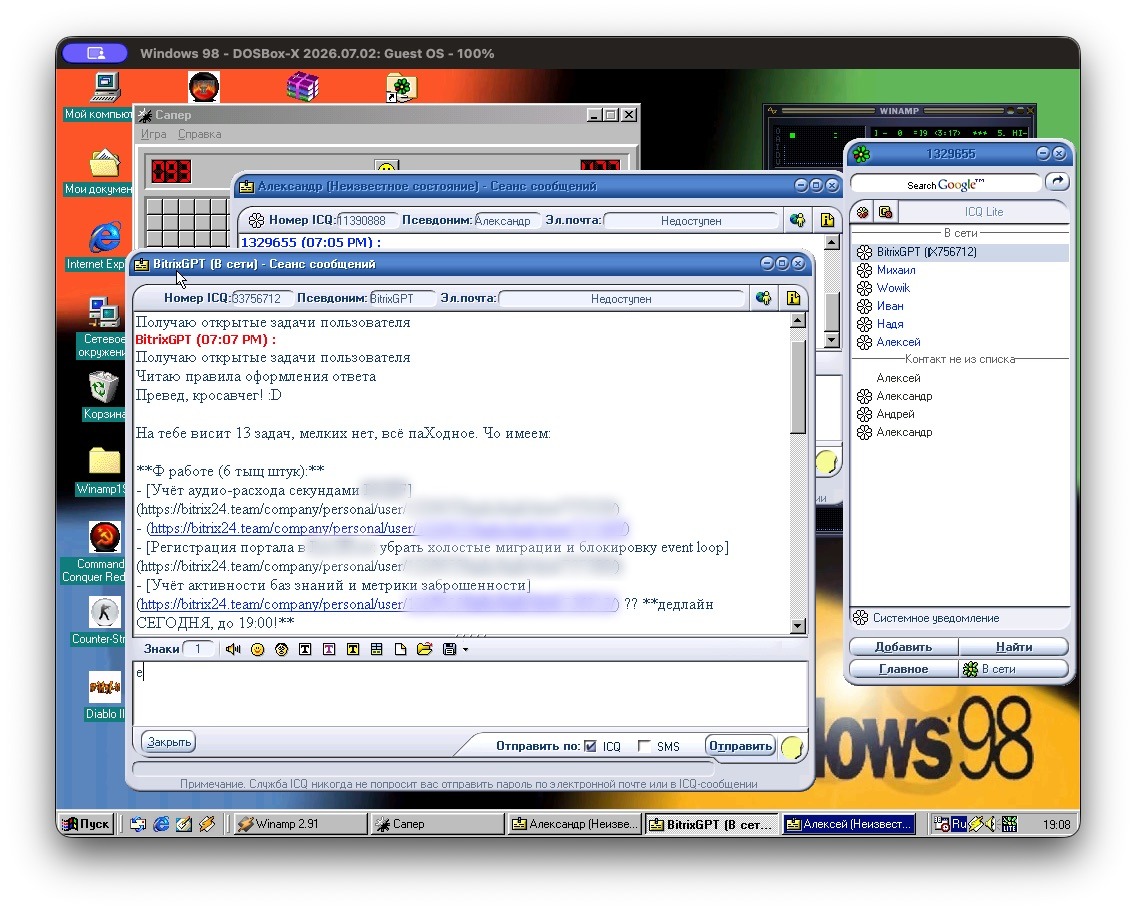This screenshot has width=1136, height=912.
Task: Collapse 'Контакт не из списка' group
Action: point(959,359)
